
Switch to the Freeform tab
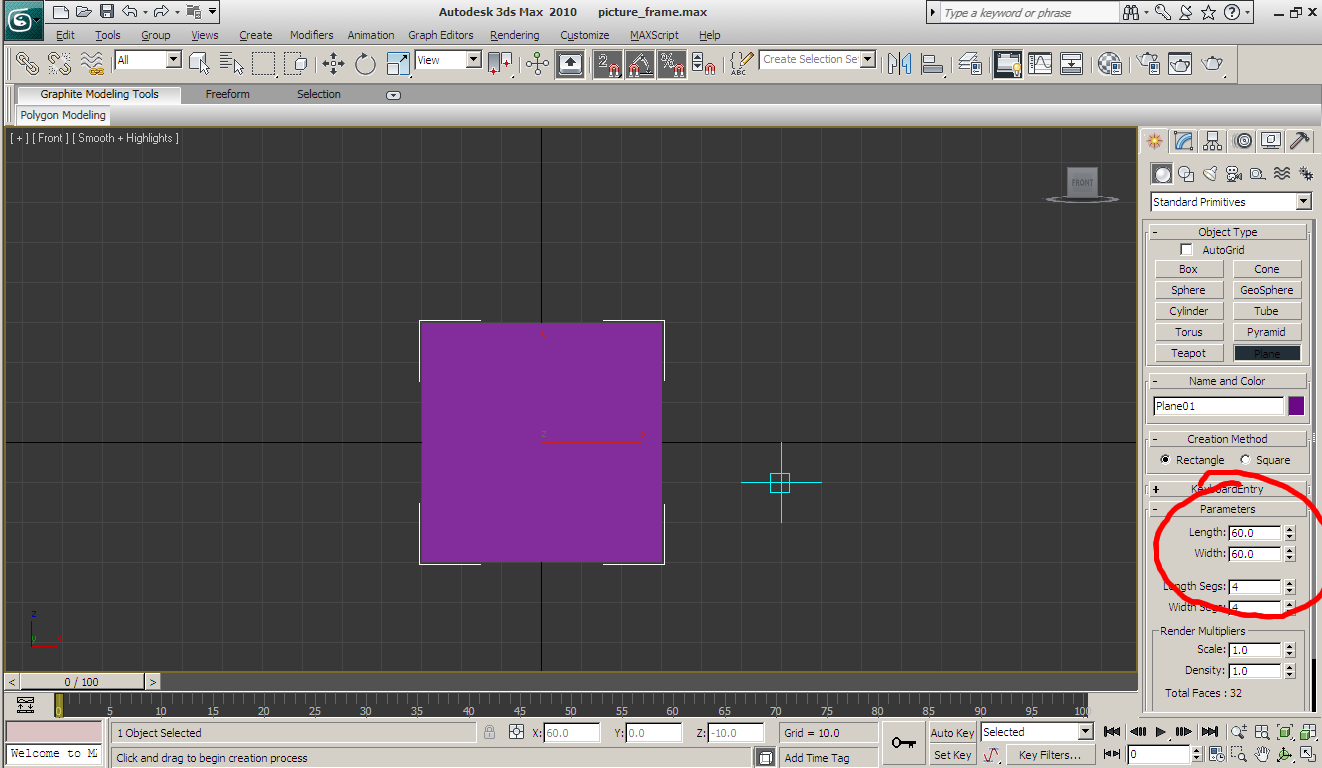(227, 94)
